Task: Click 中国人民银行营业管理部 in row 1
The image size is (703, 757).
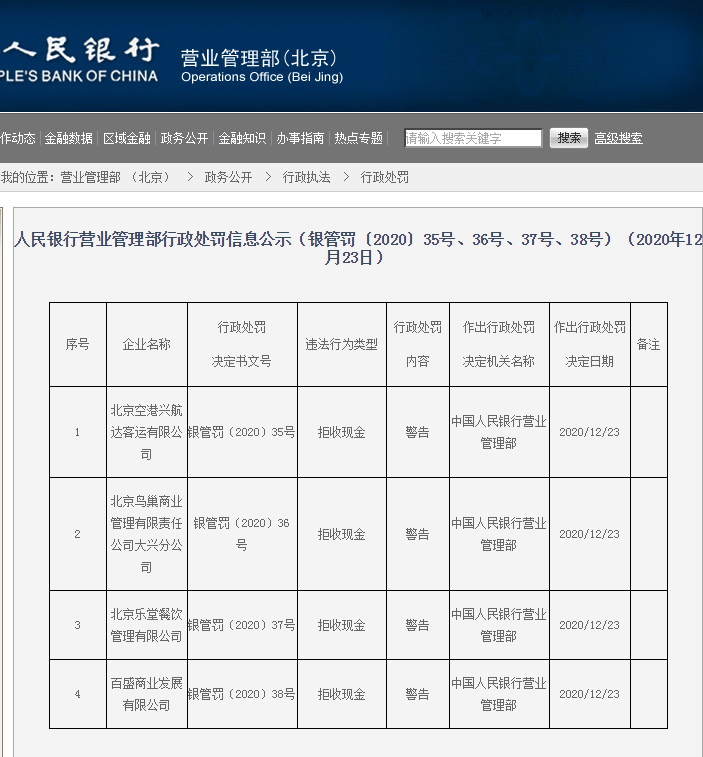Action: tap(499, 432)
